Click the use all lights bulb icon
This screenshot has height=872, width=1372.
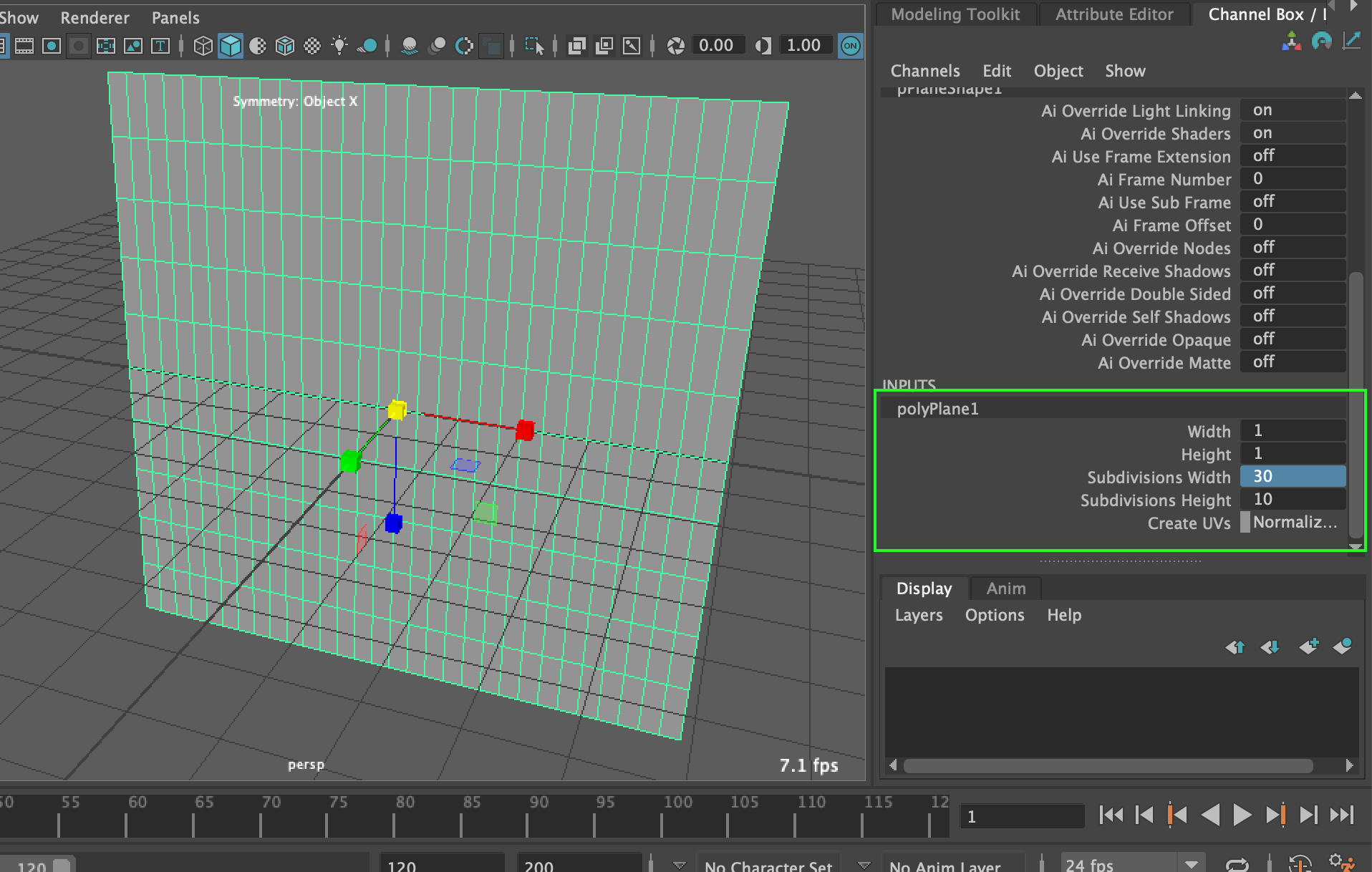(339, 47)
